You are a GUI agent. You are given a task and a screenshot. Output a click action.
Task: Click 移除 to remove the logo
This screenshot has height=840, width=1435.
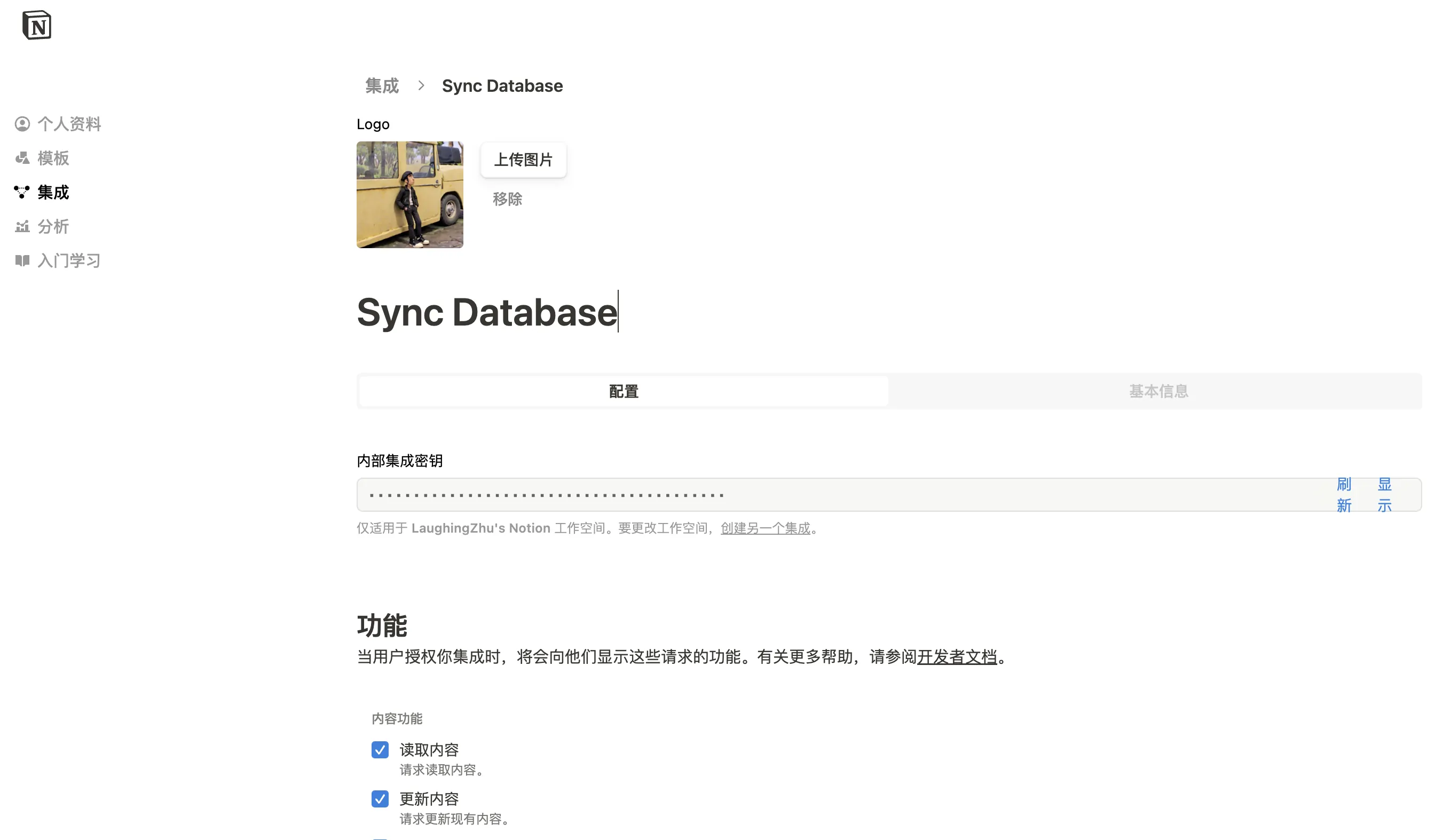click(507, 199)
